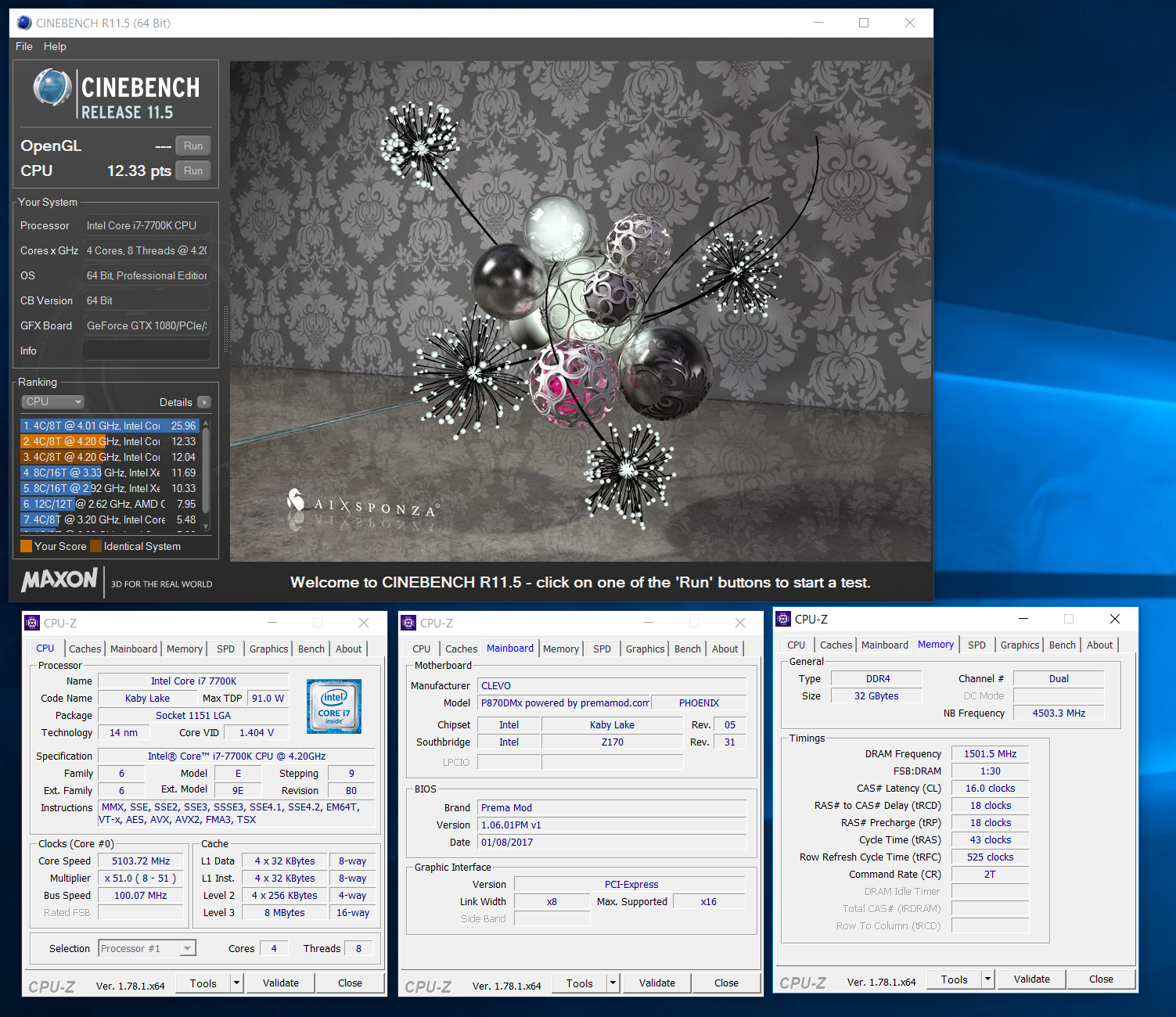This screenshot has height=1017, width=1176.
Task: Open the File menu in Cinebench
Action: click(24, 46)
